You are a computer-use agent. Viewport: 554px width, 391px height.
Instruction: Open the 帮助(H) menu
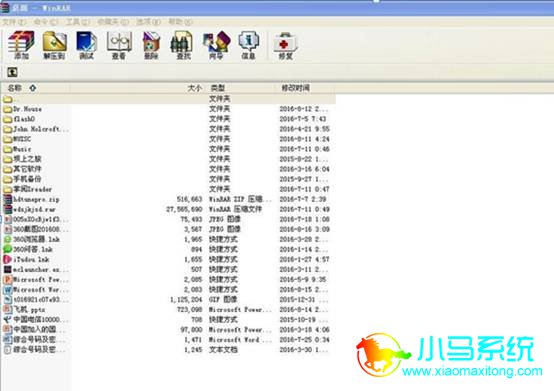[180, 22]
